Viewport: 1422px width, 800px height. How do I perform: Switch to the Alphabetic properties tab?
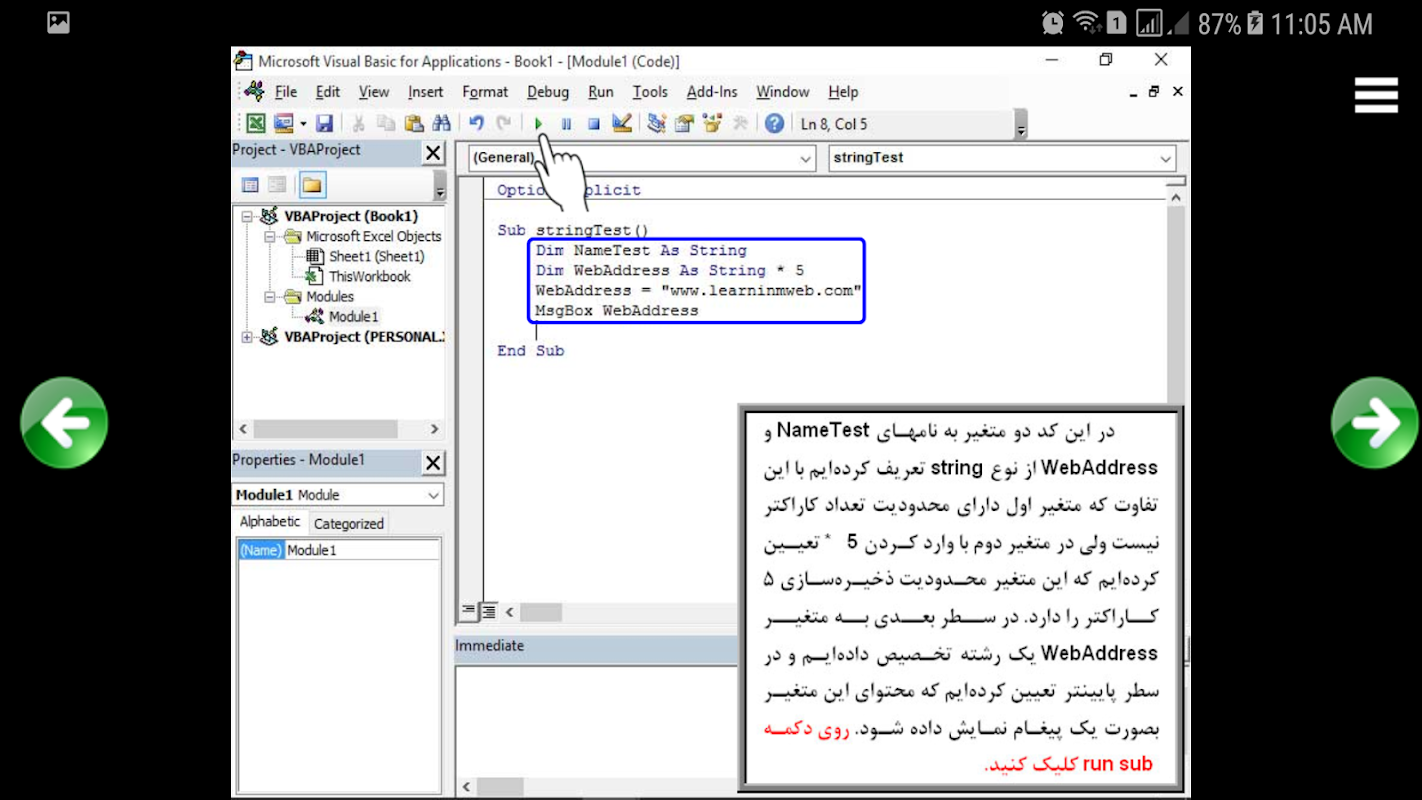click(270, 522)
